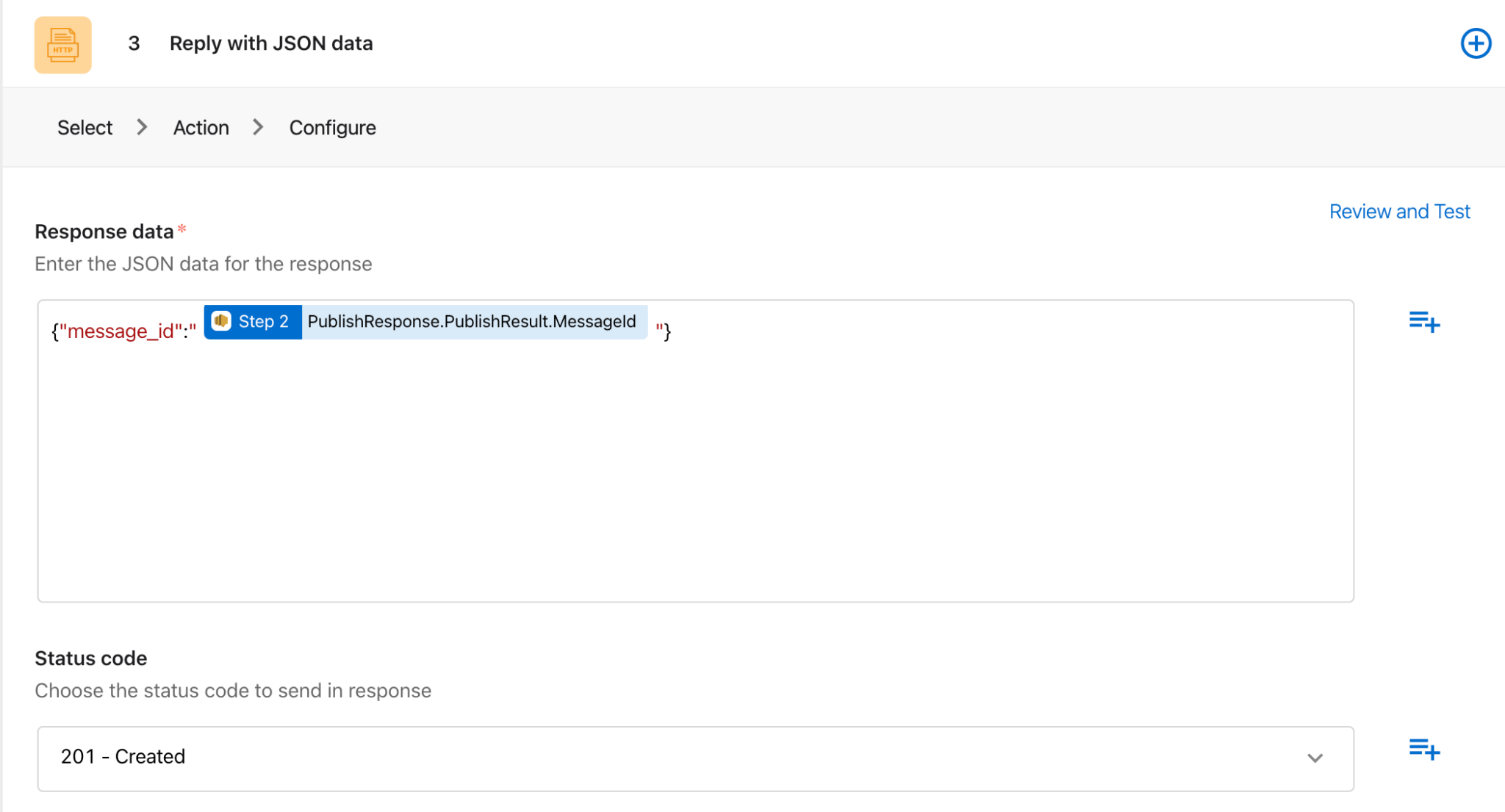The height and width of the screenshot is (812, 1505).
Task: Click the orange HTTP app icon
Action: [x=62, y=45]
